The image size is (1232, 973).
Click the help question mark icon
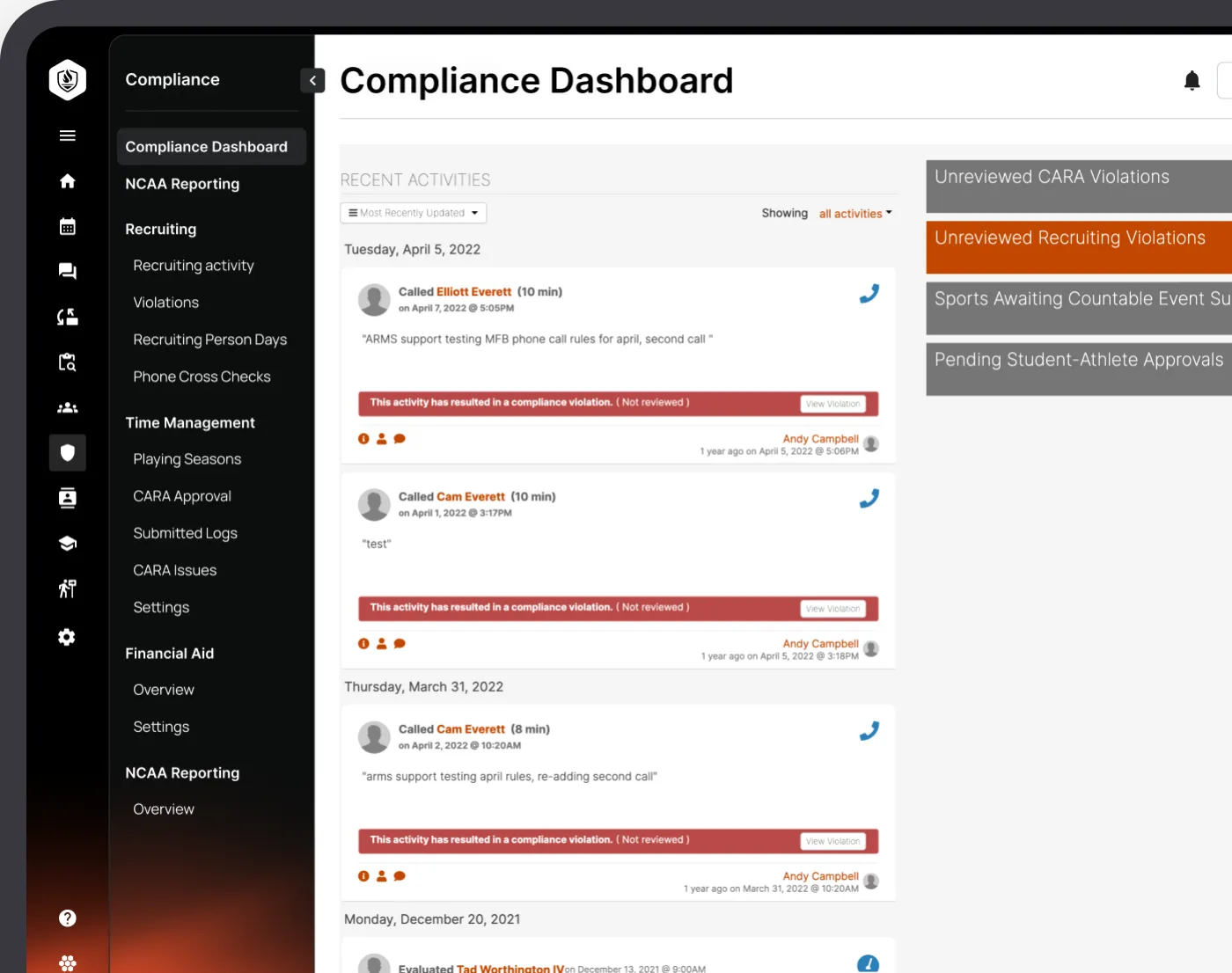(x=68, y=918)
